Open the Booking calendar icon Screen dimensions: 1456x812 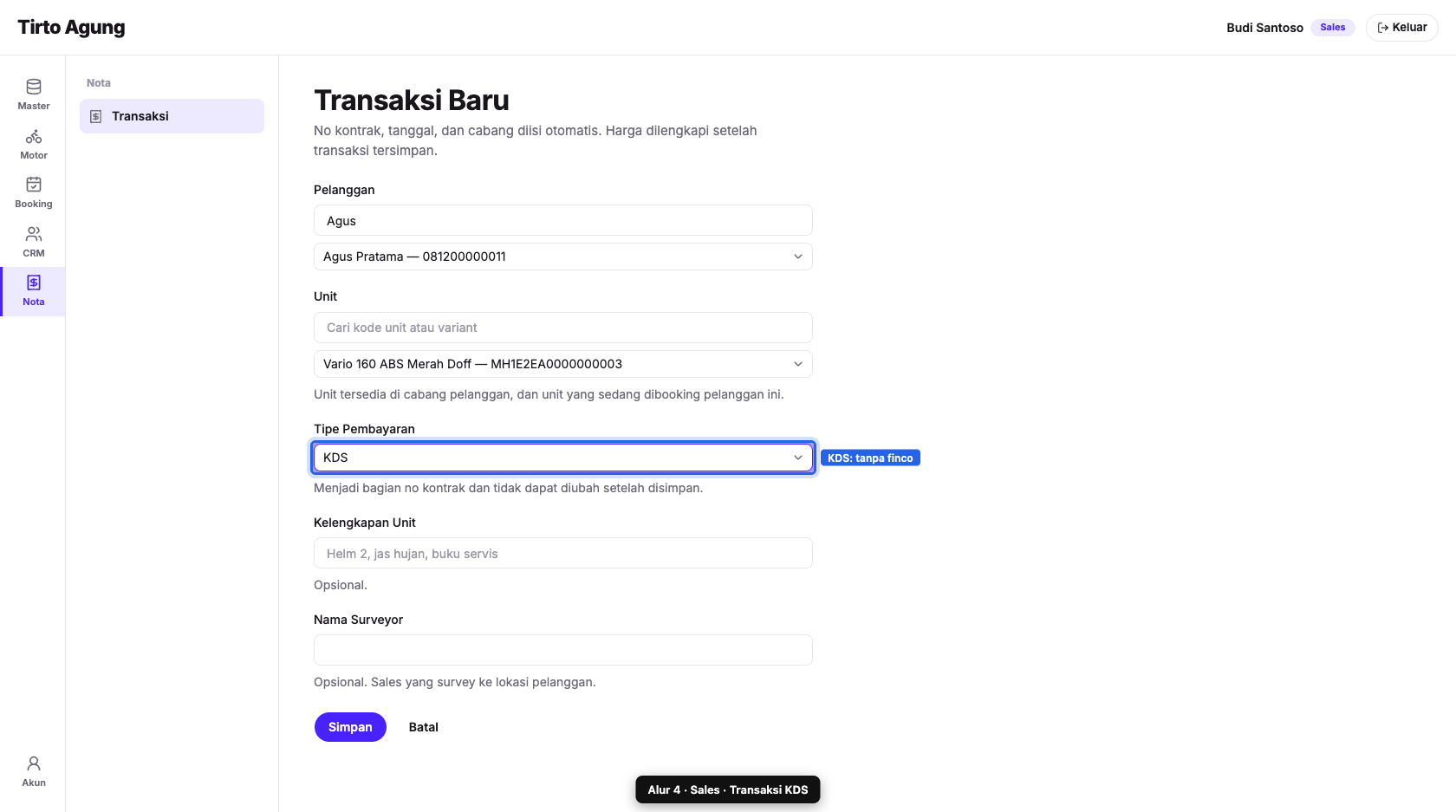tap(34, 185)
